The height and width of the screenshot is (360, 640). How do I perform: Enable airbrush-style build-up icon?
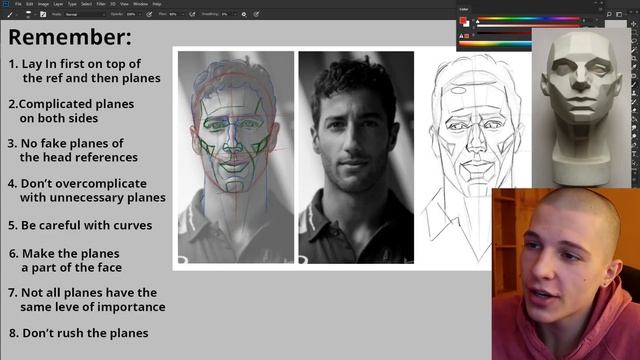click(x=192, y=14)
